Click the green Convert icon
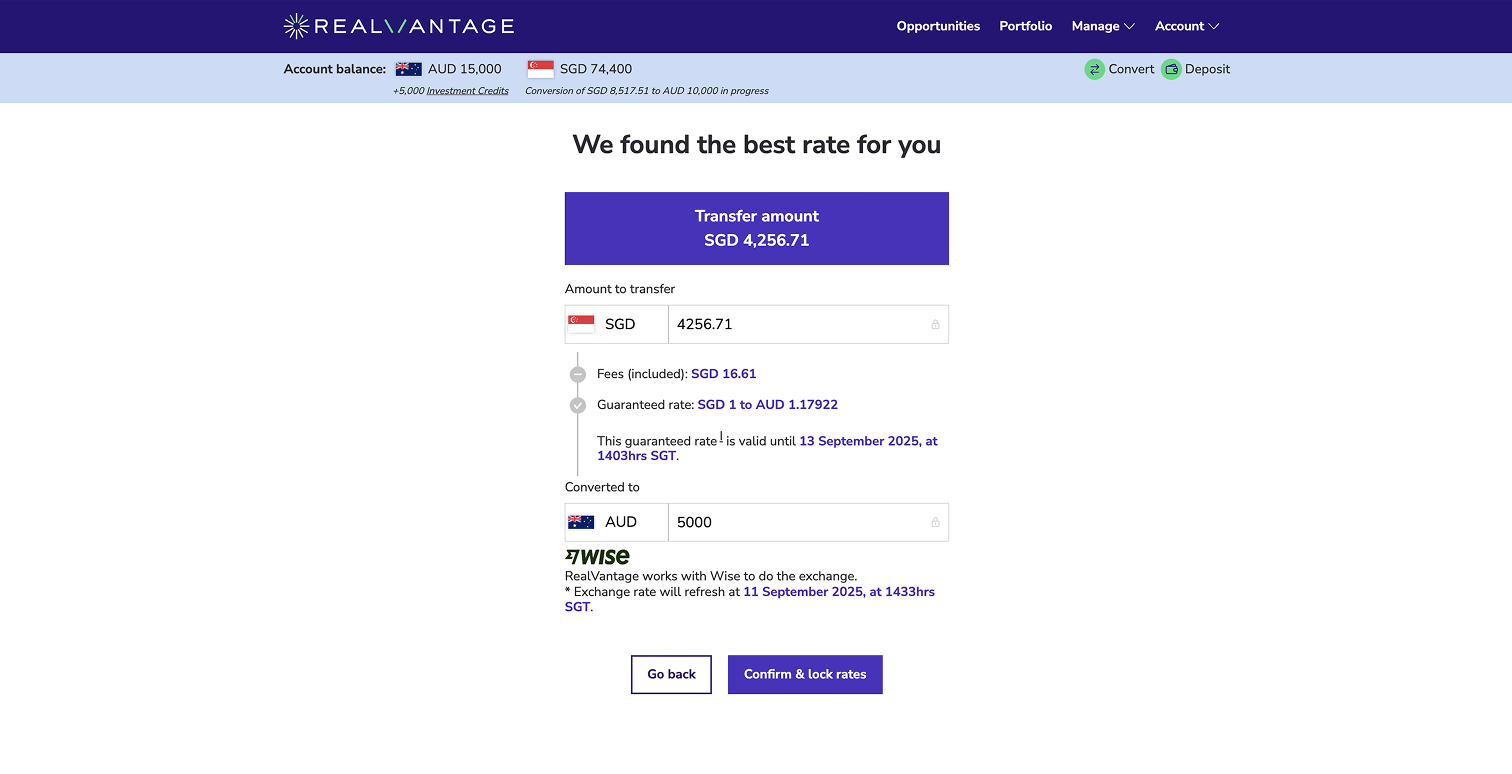The image size is (1512, 774). [x=1095, y=69]
